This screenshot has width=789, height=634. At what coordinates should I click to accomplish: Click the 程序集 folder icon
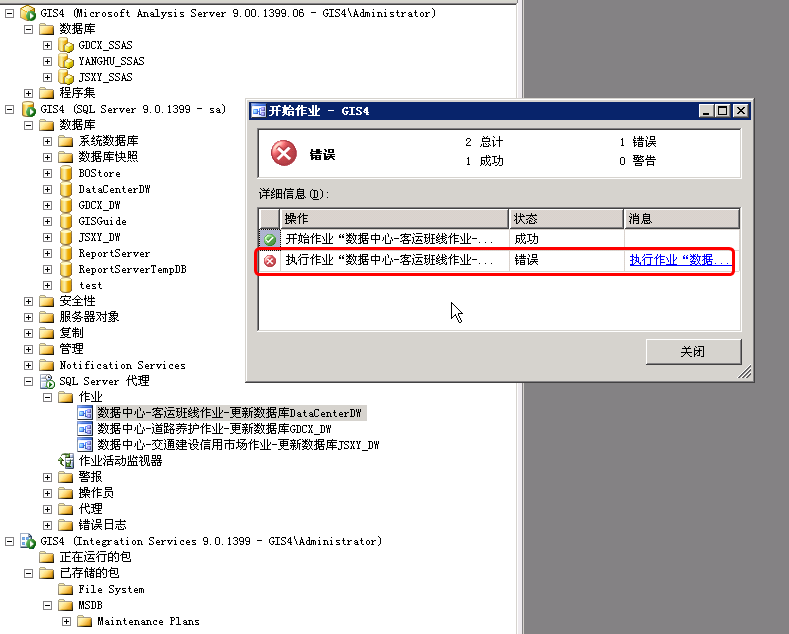coord(47,93)
